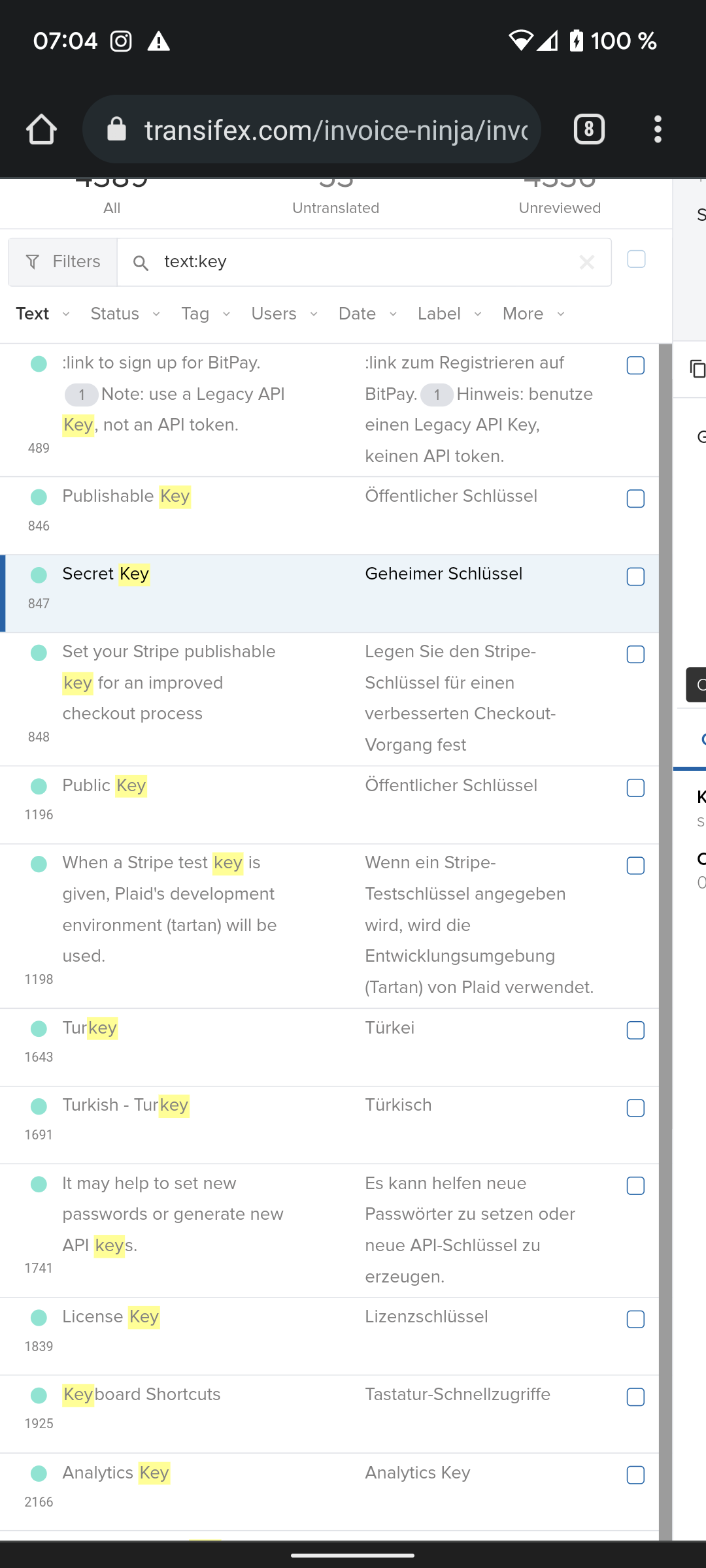This screenshot has height=1568, width=706.
Task: Check the checkbox for Publishable Key
Action: click(x=635, y=498)
